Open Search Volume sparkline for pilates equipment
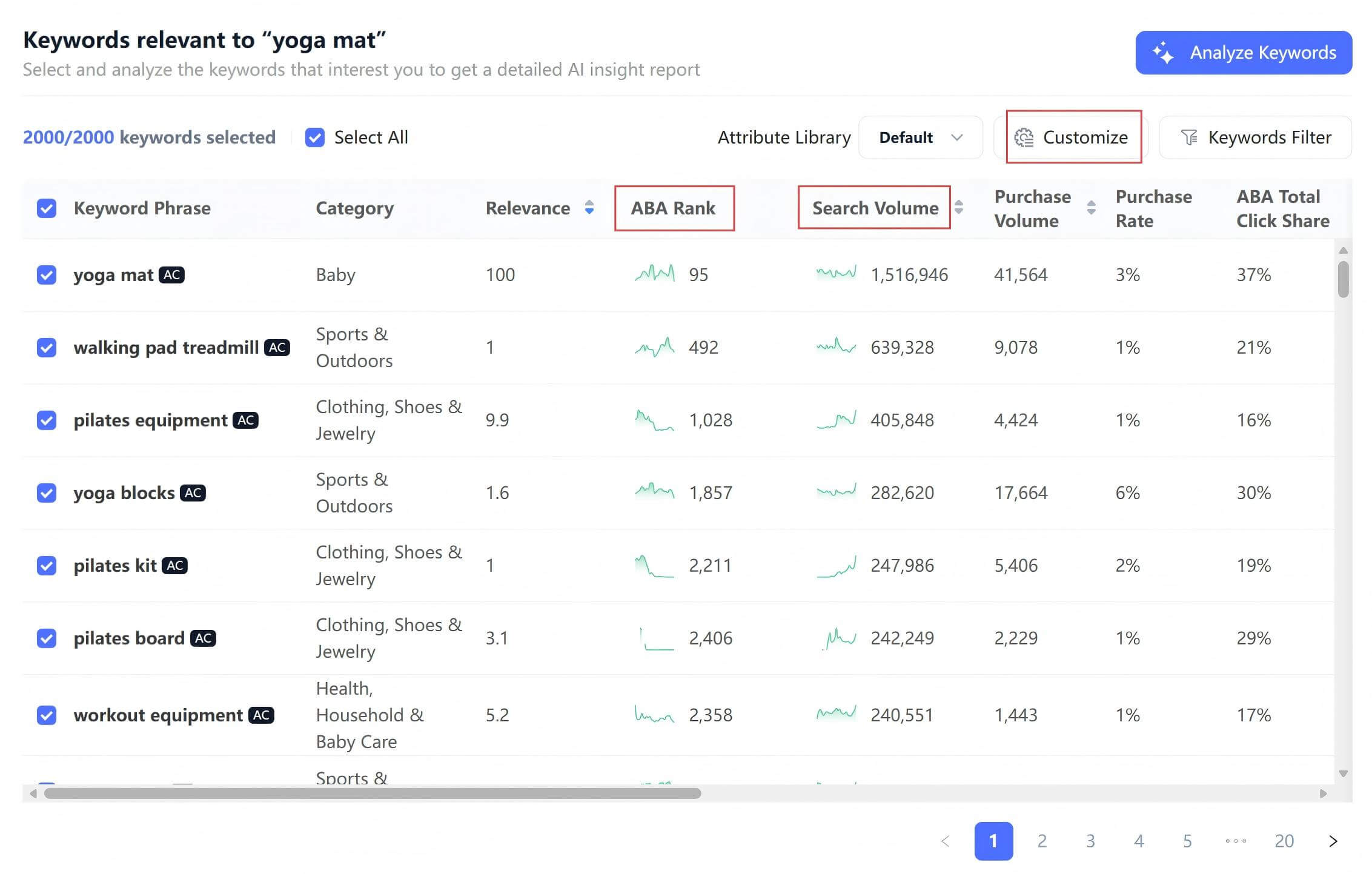Image resolution: width=1372 pixels, height=874 pixels. (836, 420)
